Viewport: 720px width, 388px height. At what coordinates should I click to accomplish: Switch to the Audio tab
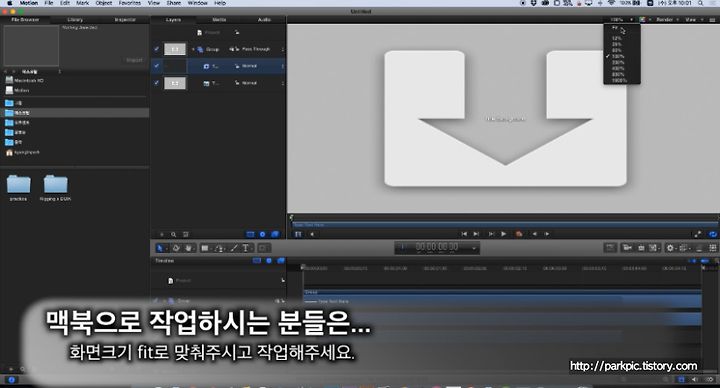click(x=264, y=19)
